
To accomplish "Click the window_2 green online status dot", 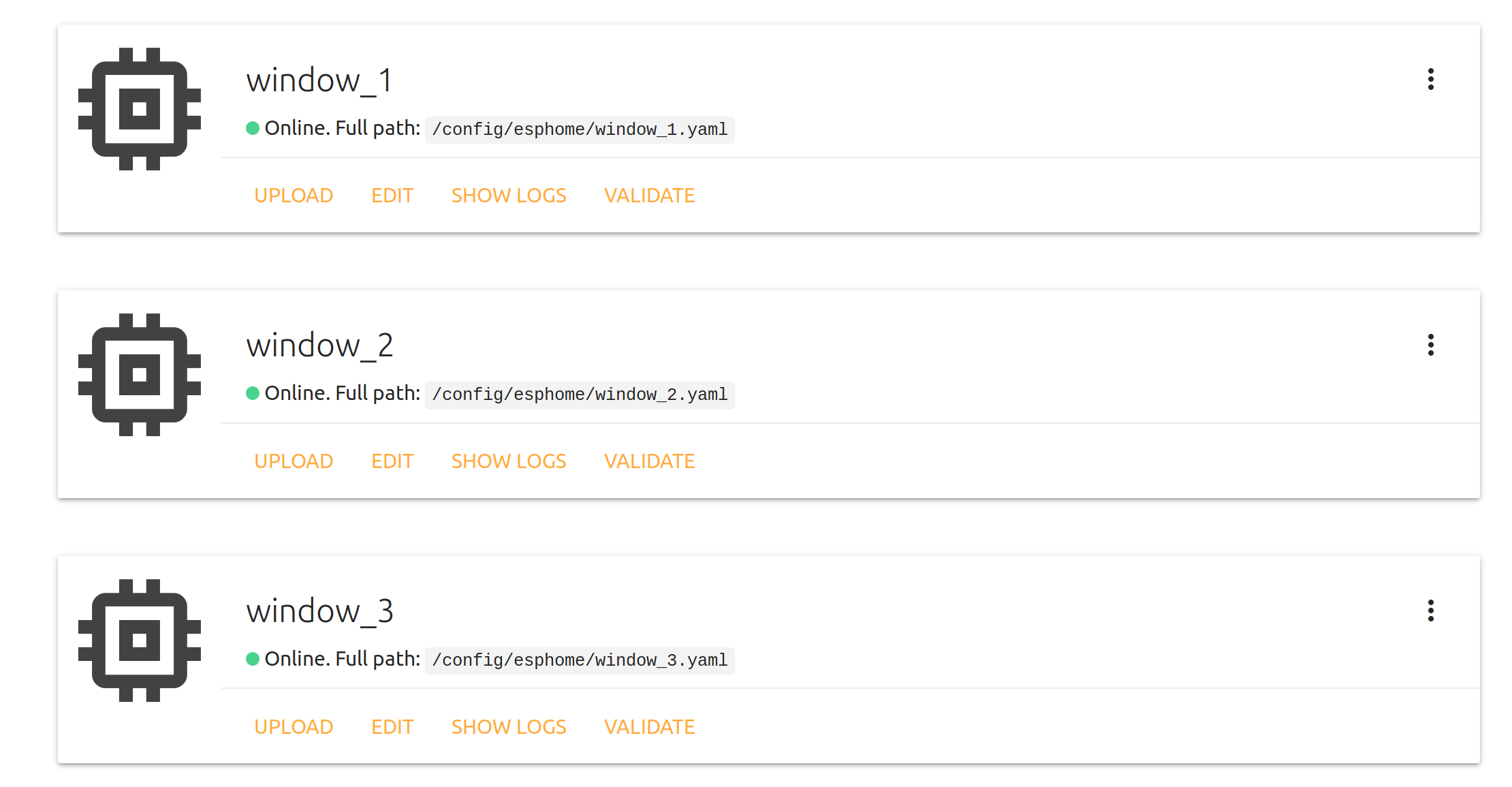I will [253, 393].
